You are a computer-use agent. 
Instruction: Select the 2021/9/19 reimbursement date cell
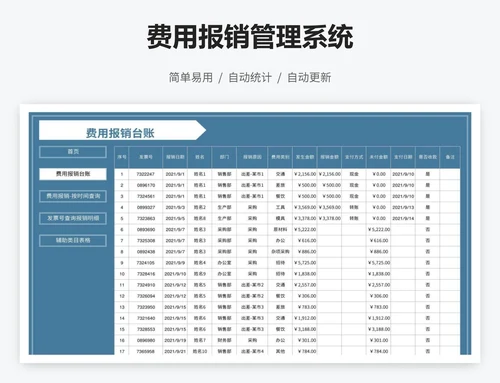pyautogui.click(x=175, y=340)
